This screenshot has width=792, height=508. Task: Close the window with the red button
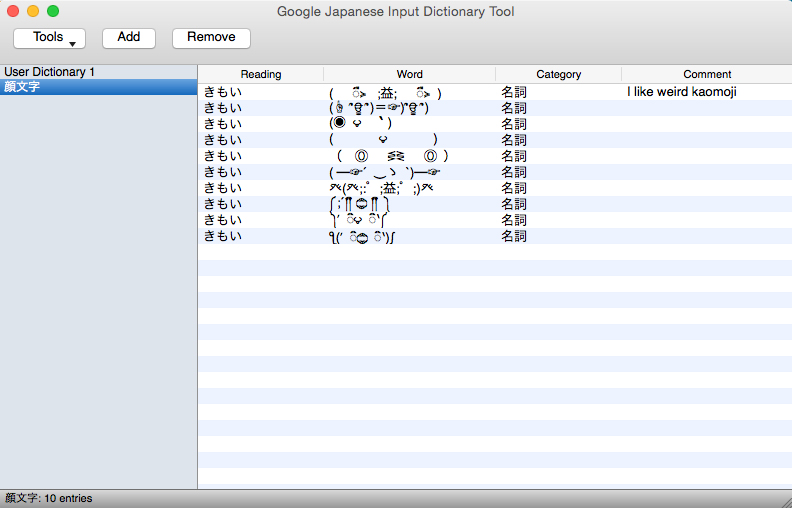coord(13,12)
